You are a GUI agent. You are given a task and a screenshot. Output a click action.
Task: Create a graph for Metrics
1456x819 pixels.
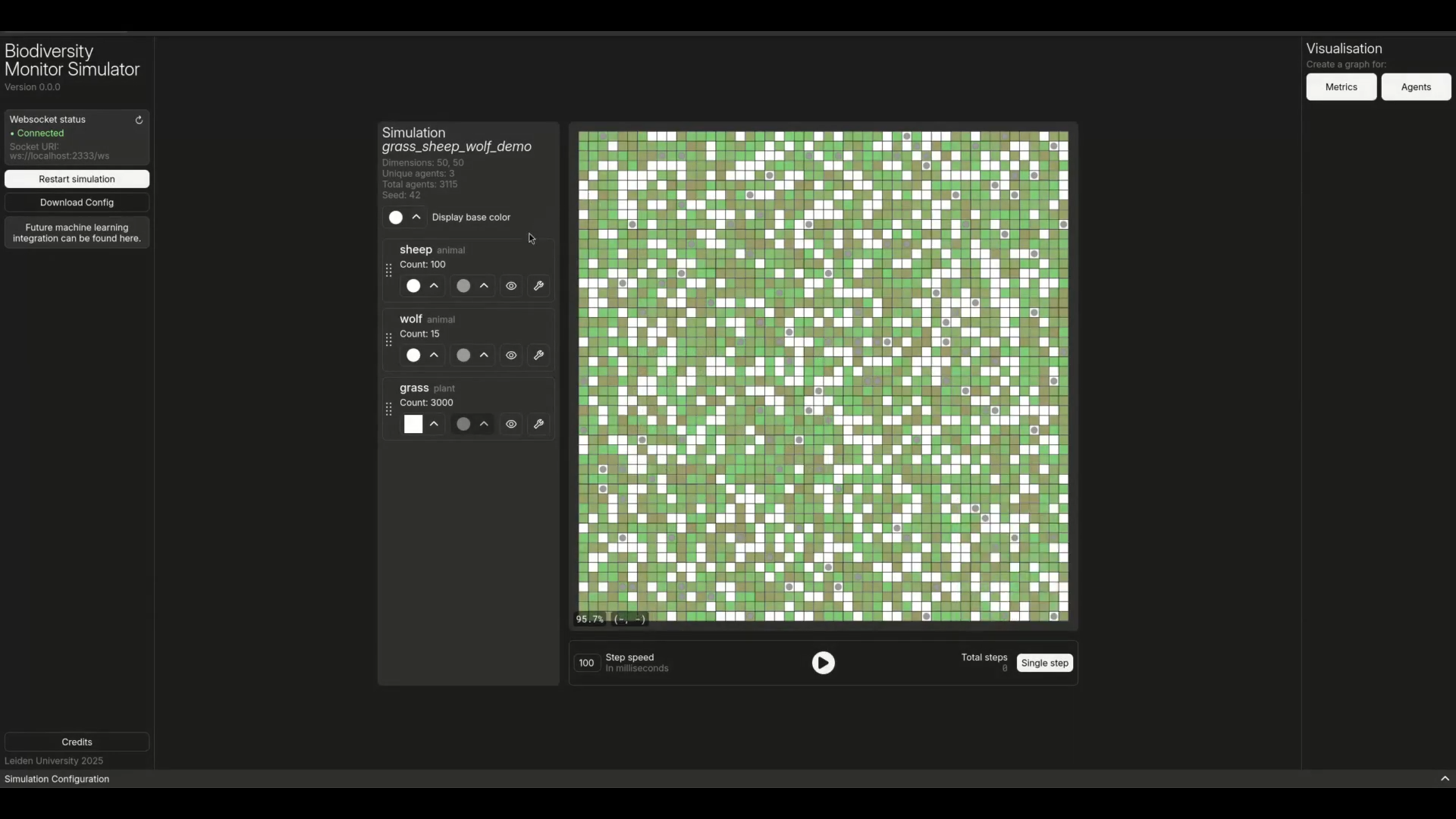tap(1341, 87)
